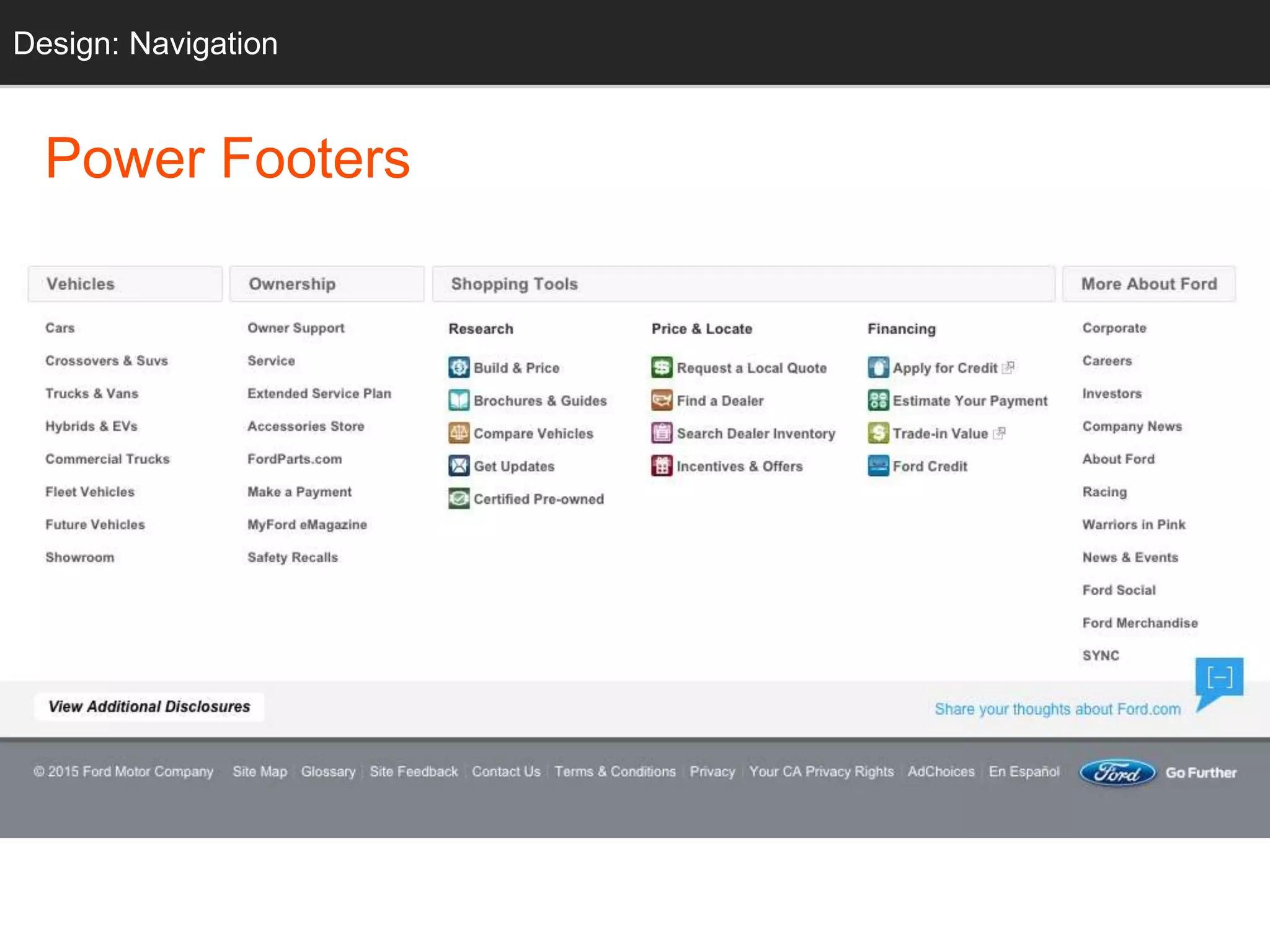Click the Certified Pre-owned check icon

[459, 499]
